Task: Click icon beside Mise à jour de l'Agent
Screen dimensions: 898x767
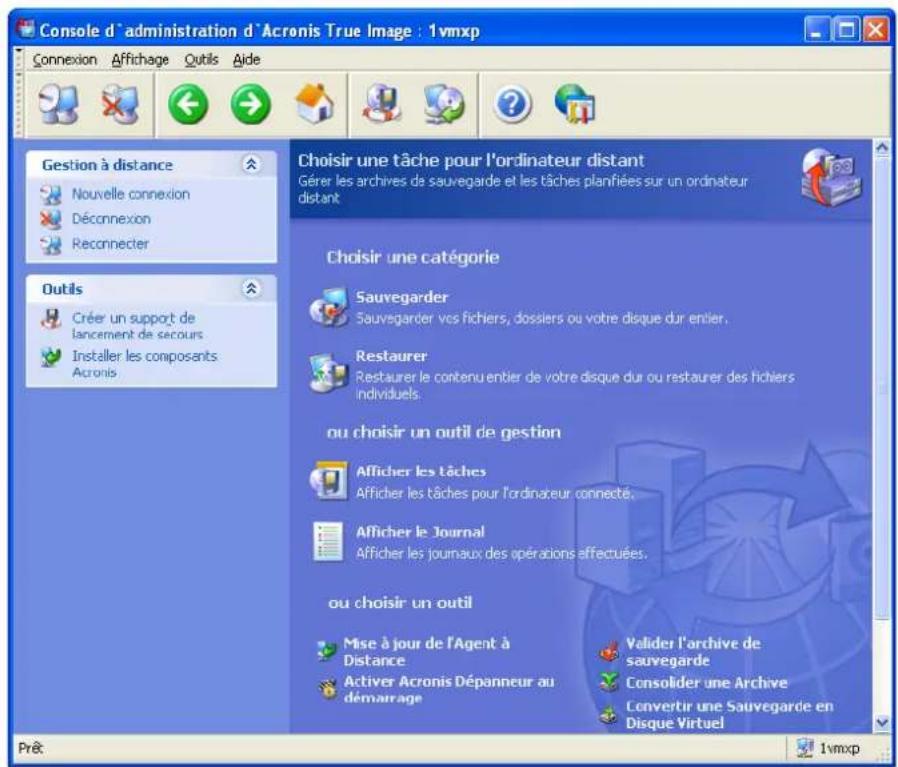Action: [327, 651]
